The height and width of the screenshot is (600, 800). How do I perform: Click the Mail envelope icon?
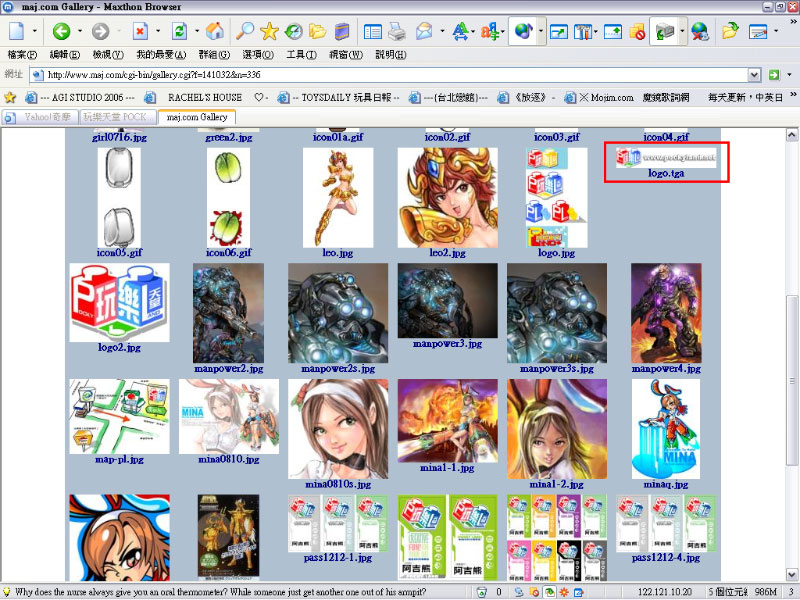click(424, 31)
